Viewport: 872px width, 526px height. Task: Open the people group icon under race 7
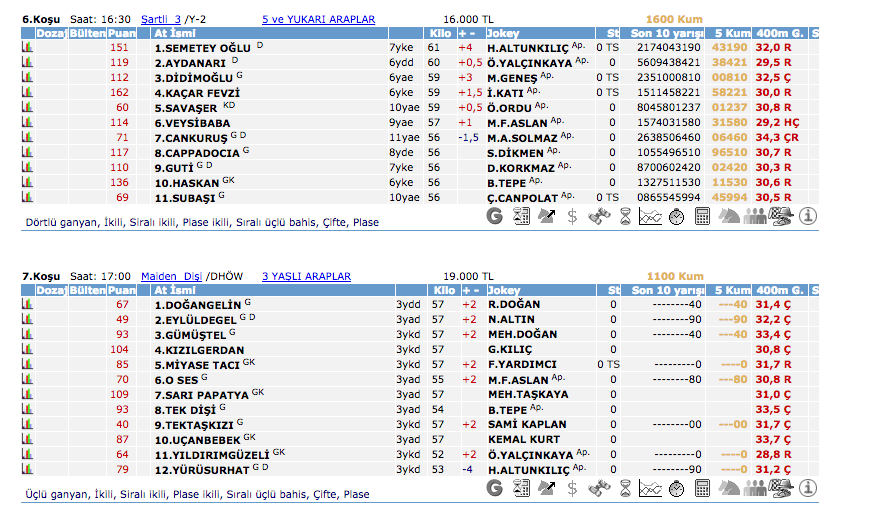coord(755,489)
